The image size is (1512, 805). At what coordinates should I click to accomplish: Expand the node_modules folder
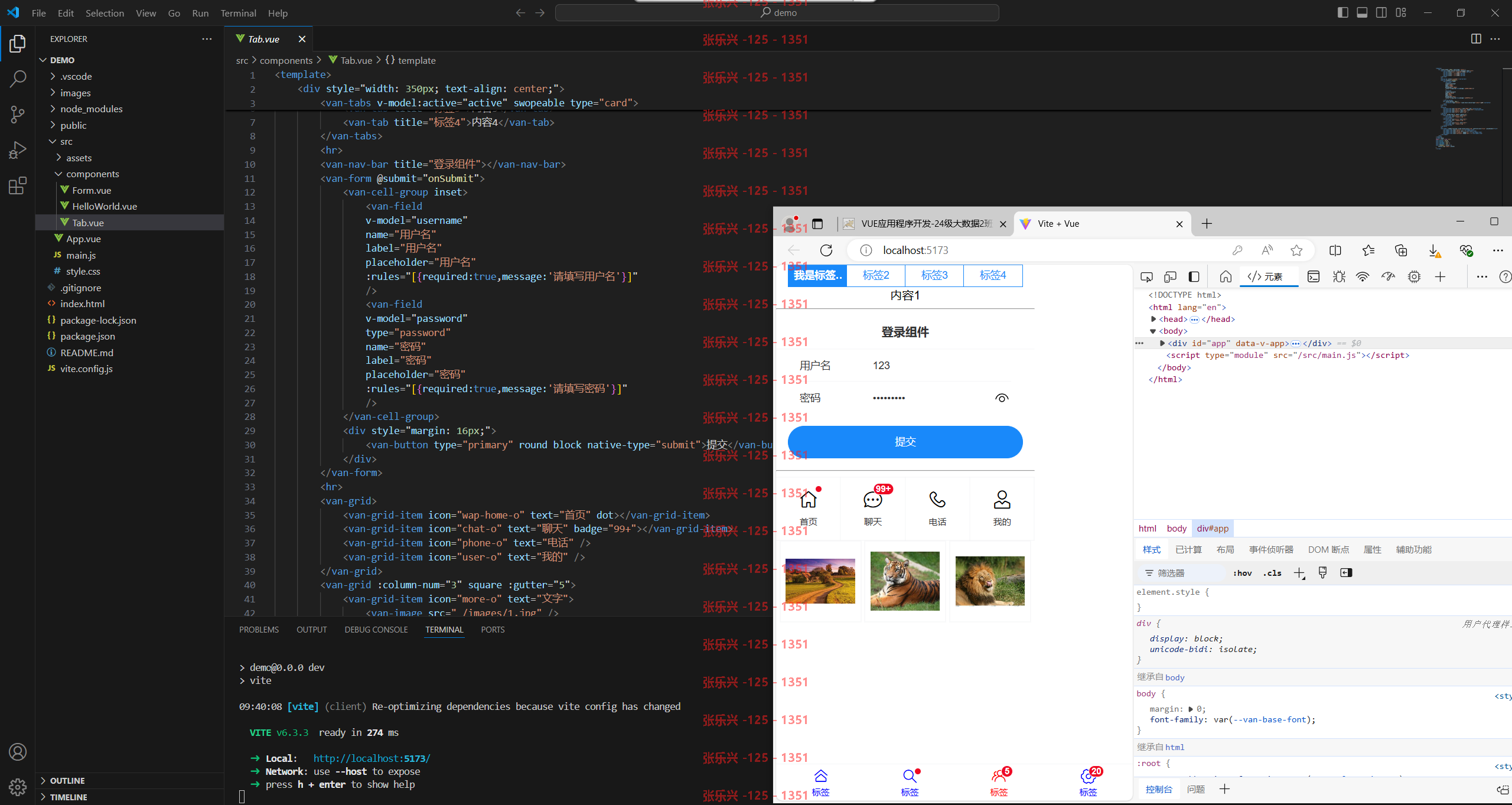click(53, 109)
